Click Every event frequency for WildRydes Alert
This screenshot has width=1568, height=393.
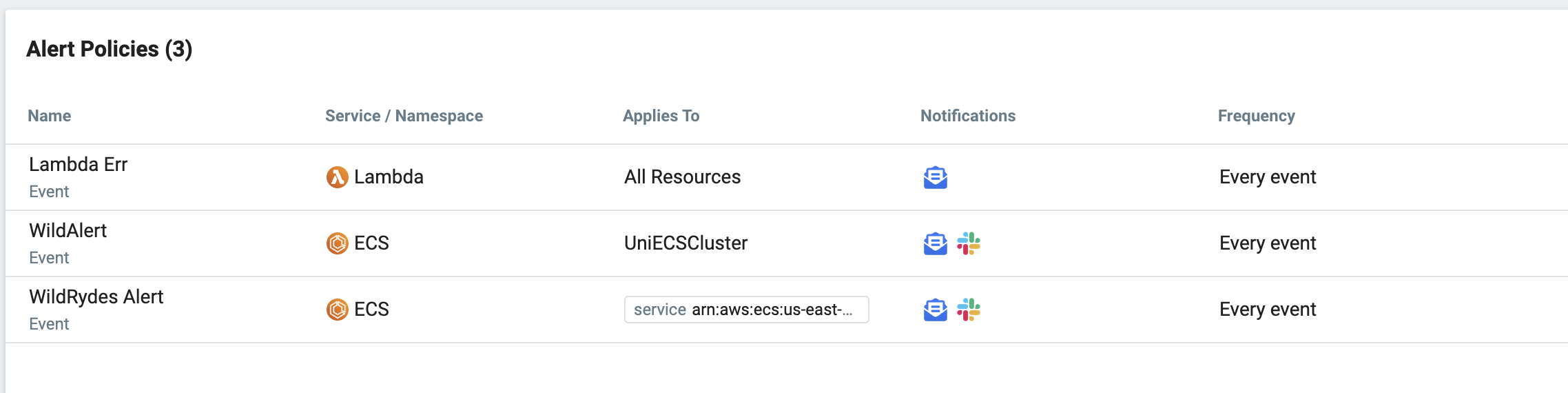click(x=1268, y=310)
